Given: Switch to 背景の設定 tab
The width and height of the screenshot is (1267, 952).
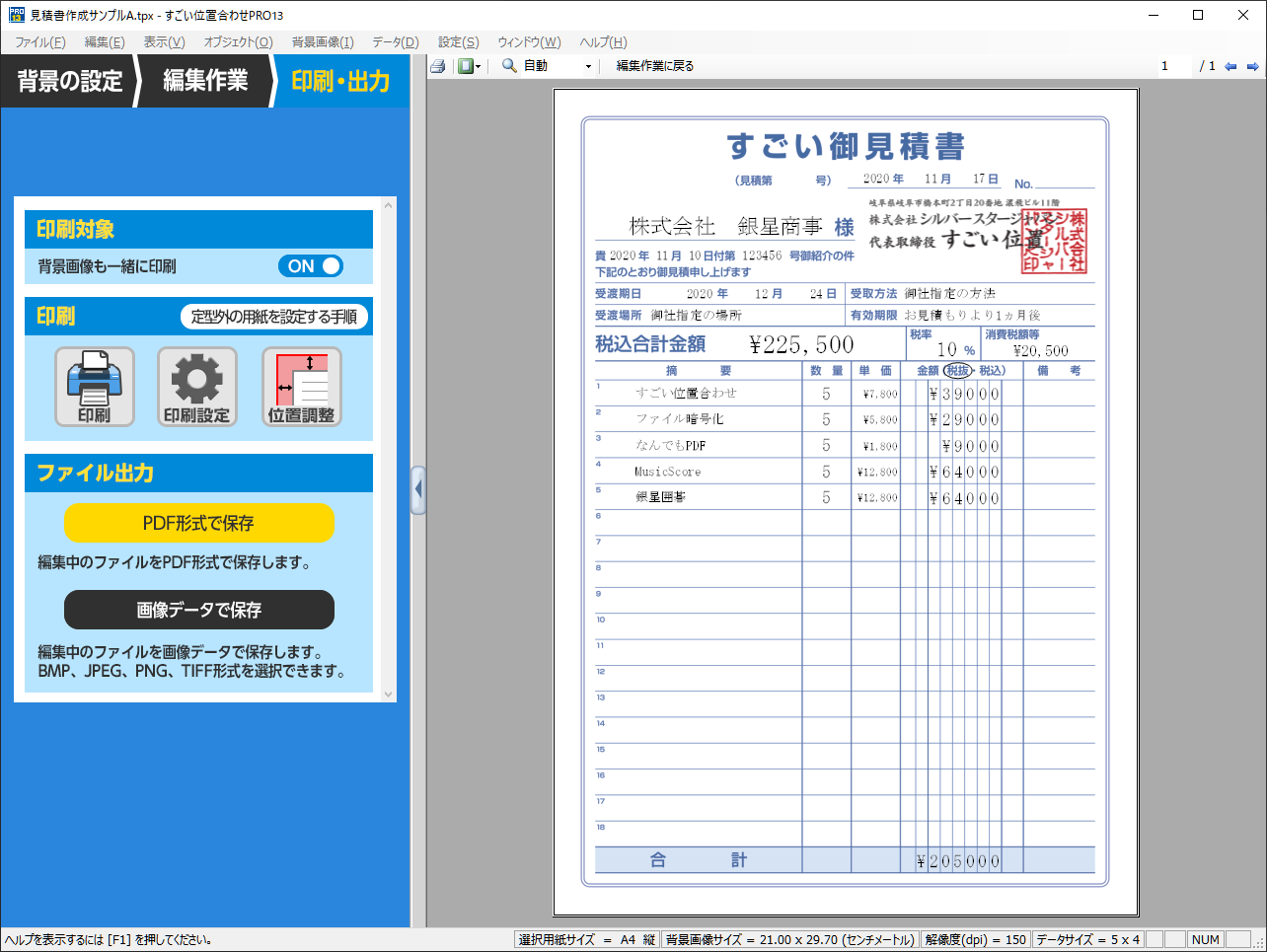Looking at the screenshot, I should click(69, 81).
